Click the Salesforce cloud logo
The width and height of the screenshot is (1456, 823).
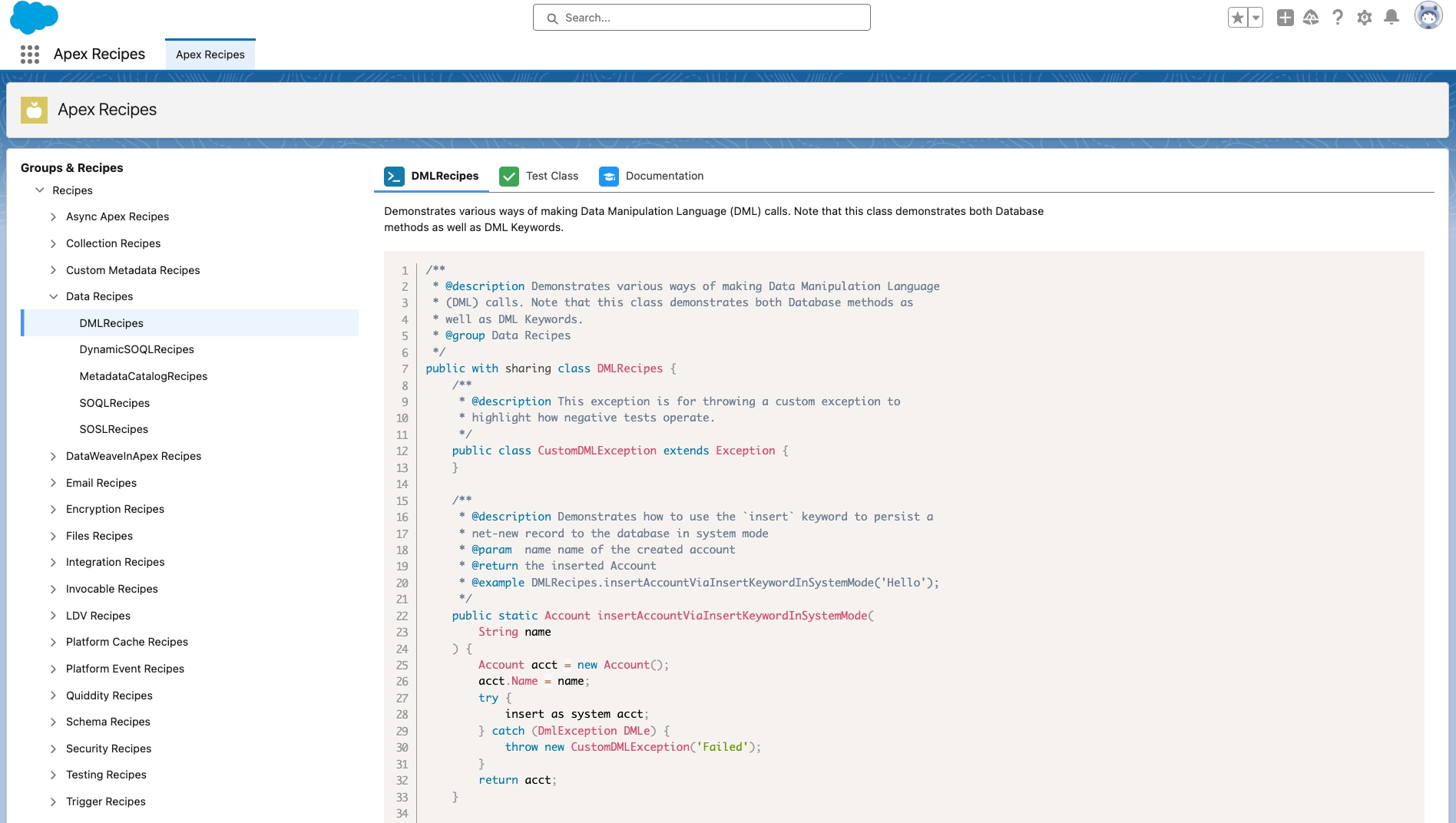click(x=34, y=17)
